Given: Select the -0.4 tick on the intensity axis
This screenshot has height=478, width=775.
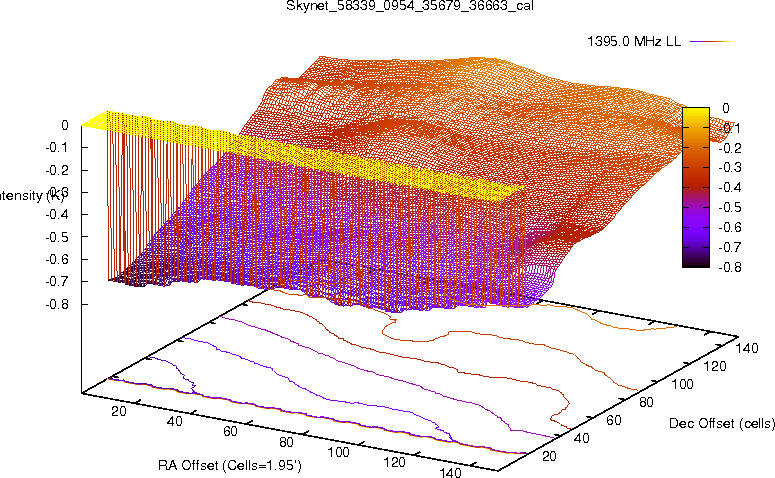Looking at the screenshot, I should [57, 215].
